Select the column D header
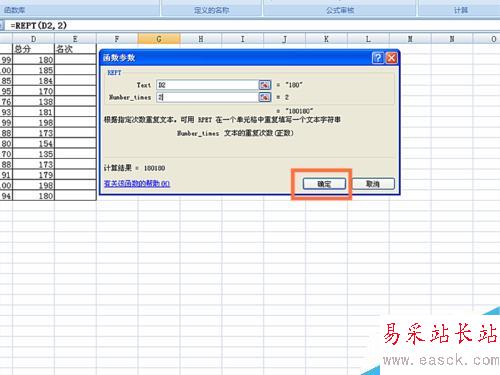Viewport: 500px width, 375px height. point(33,39)
